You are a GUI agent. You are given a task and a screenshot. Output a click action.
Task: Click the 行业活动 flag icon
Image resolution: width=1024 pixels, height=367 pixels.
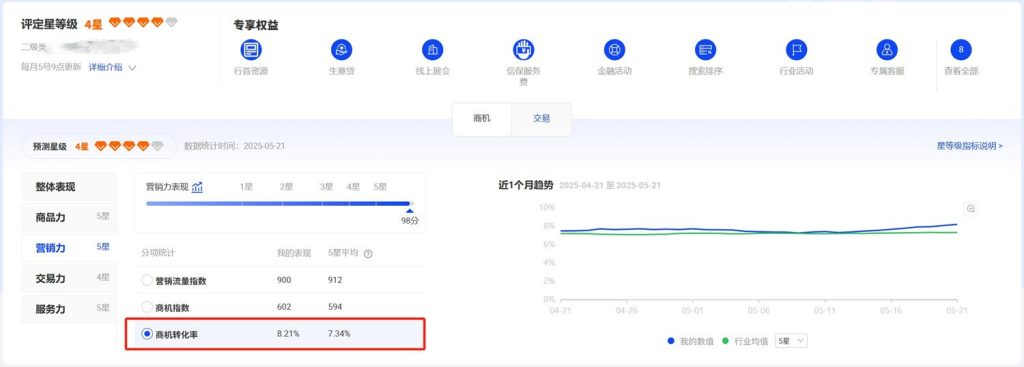point(796,50)
